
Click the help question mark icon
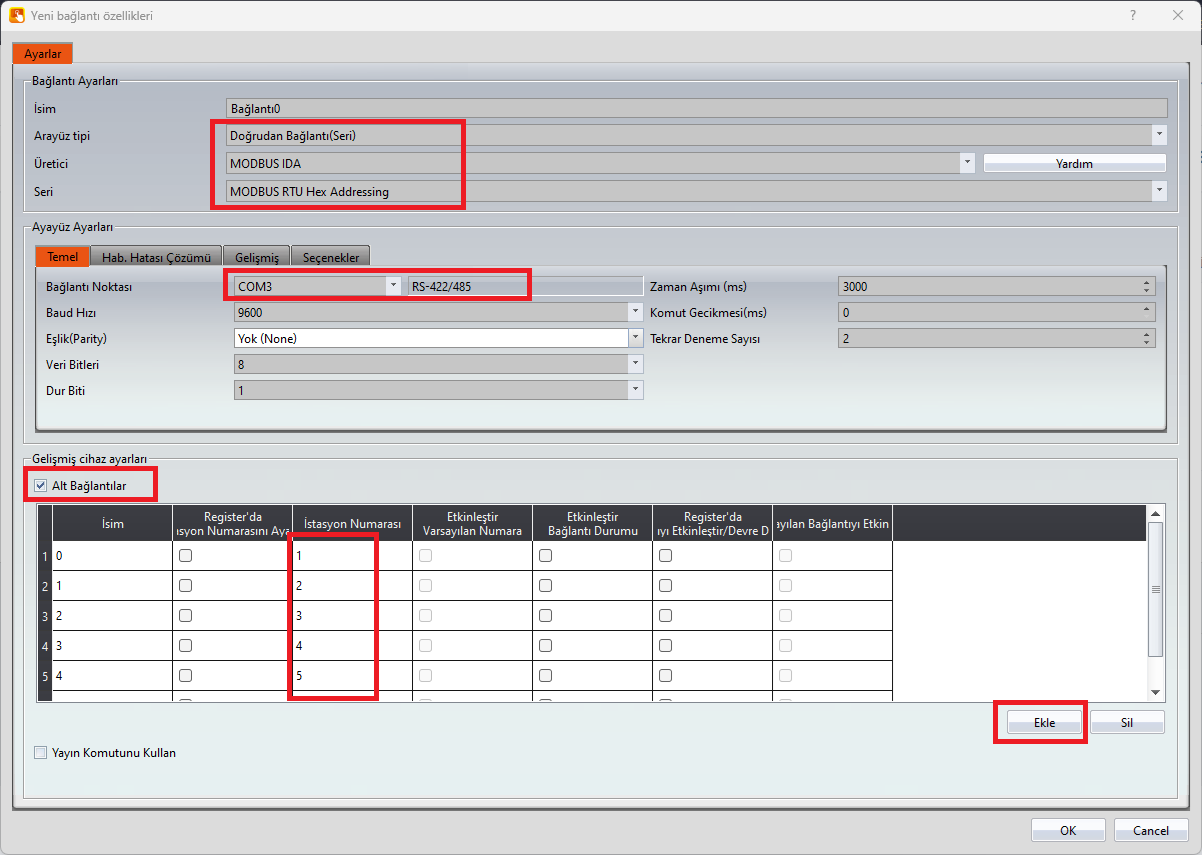point(1133,16)
